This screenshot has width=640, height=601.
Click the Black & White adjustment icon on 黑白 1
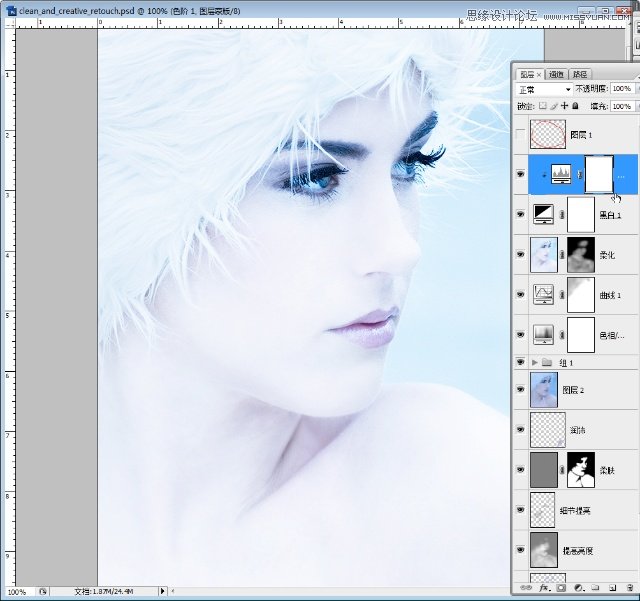(543, 214)
